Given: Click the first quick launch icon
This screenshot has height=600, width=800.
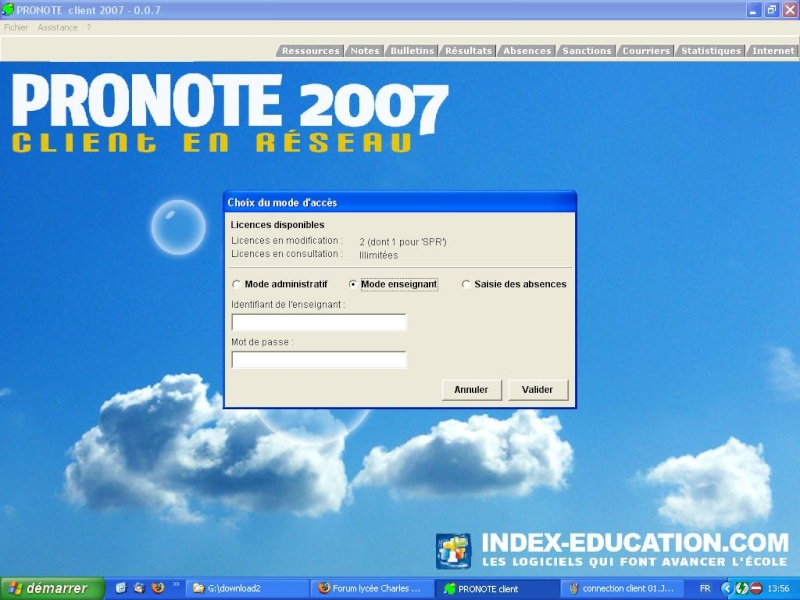Looking at the screenshot, I should (120, 588).
